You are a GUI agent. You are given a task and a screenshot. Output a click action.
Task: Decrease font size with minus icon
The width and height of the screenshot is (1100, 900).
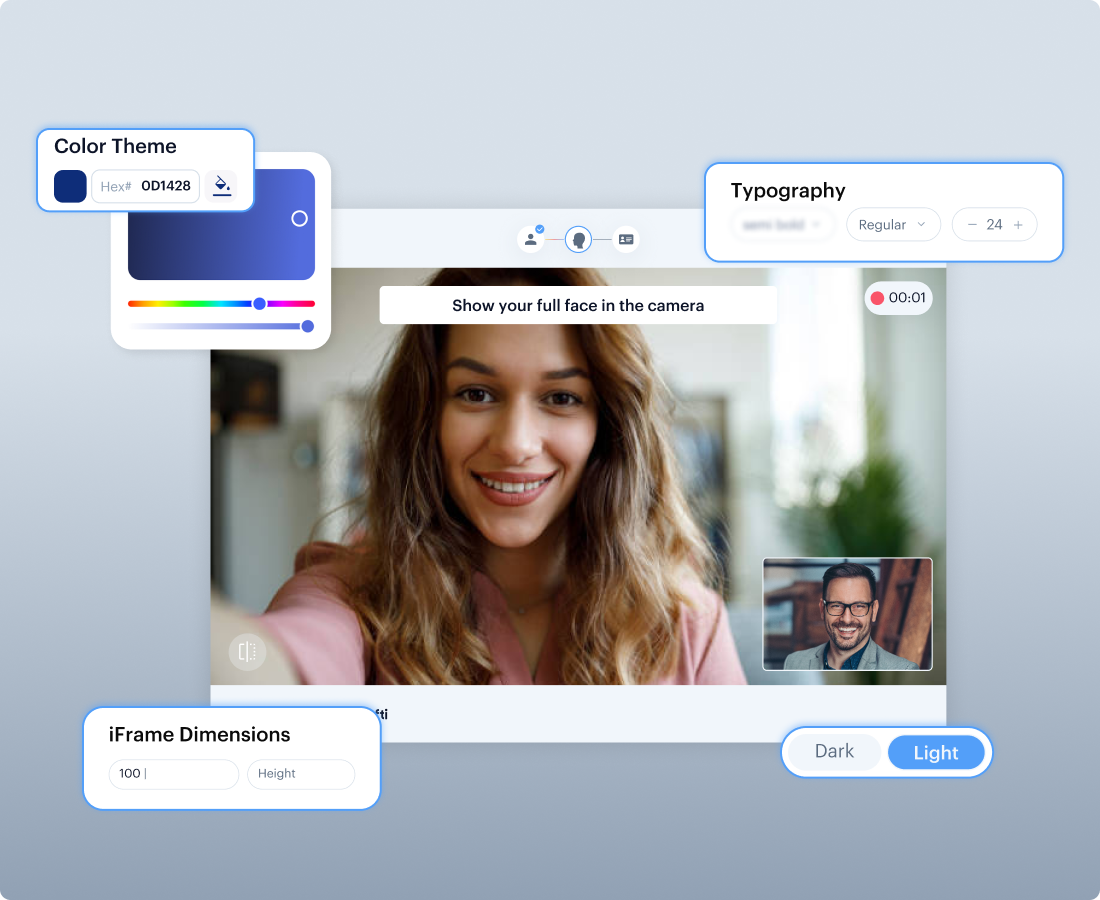click(972, 225)
